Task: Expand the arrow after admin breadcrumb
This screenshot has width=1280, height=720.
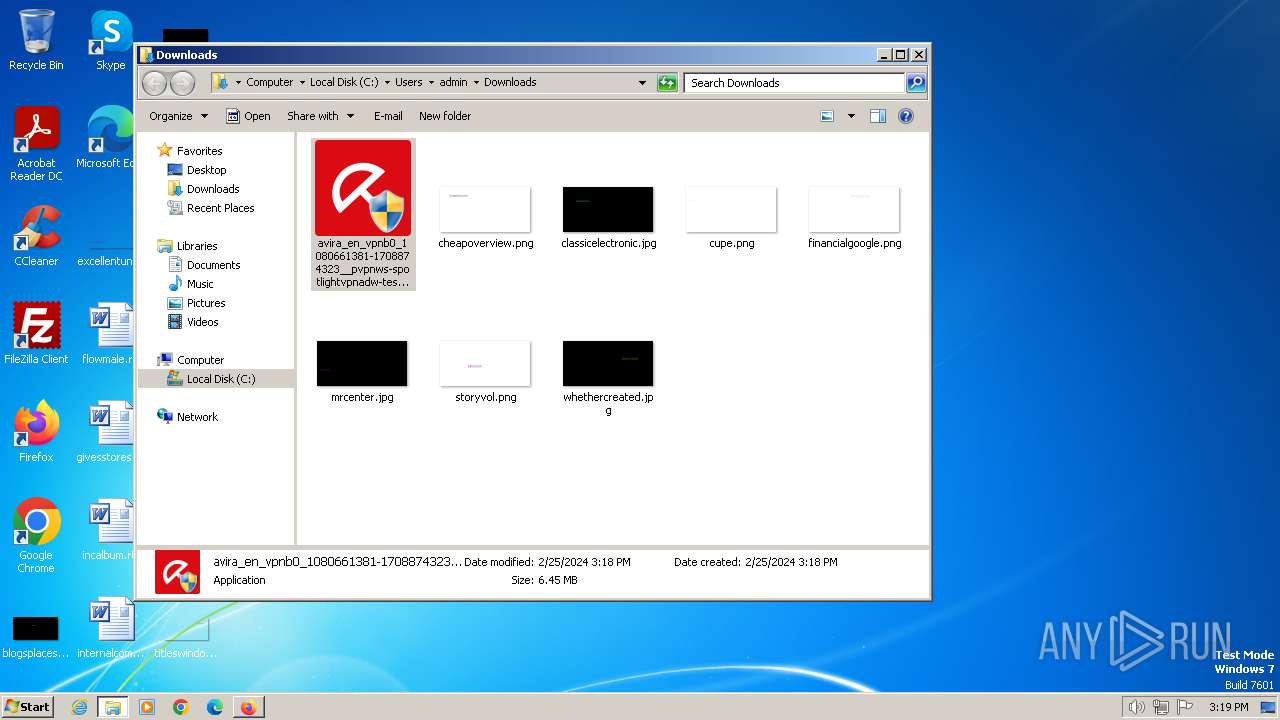Action: 476,83
